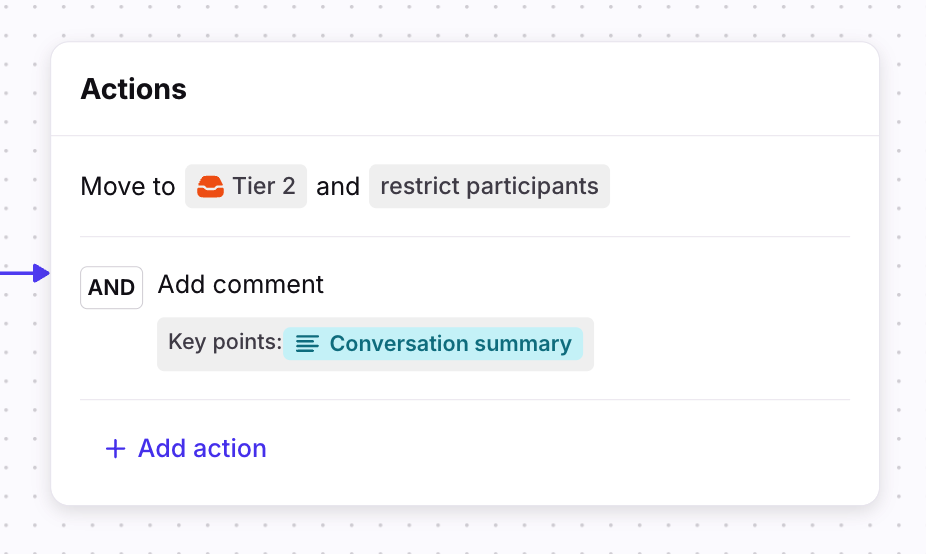Click the plus icon beside Add action
The width and height of the screenshot is (926, 554).
point(115,448)
